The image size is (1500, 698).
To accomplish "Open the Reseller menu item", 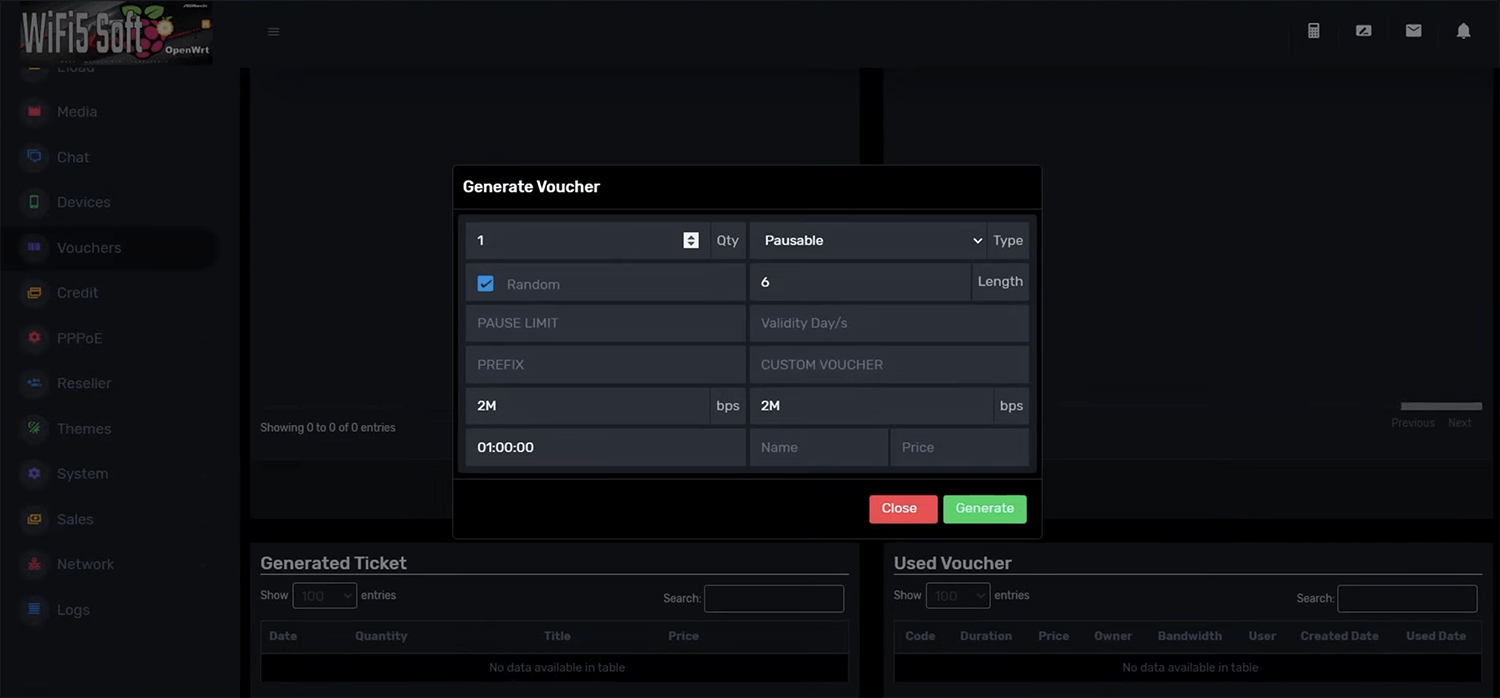I will (84, 383).
